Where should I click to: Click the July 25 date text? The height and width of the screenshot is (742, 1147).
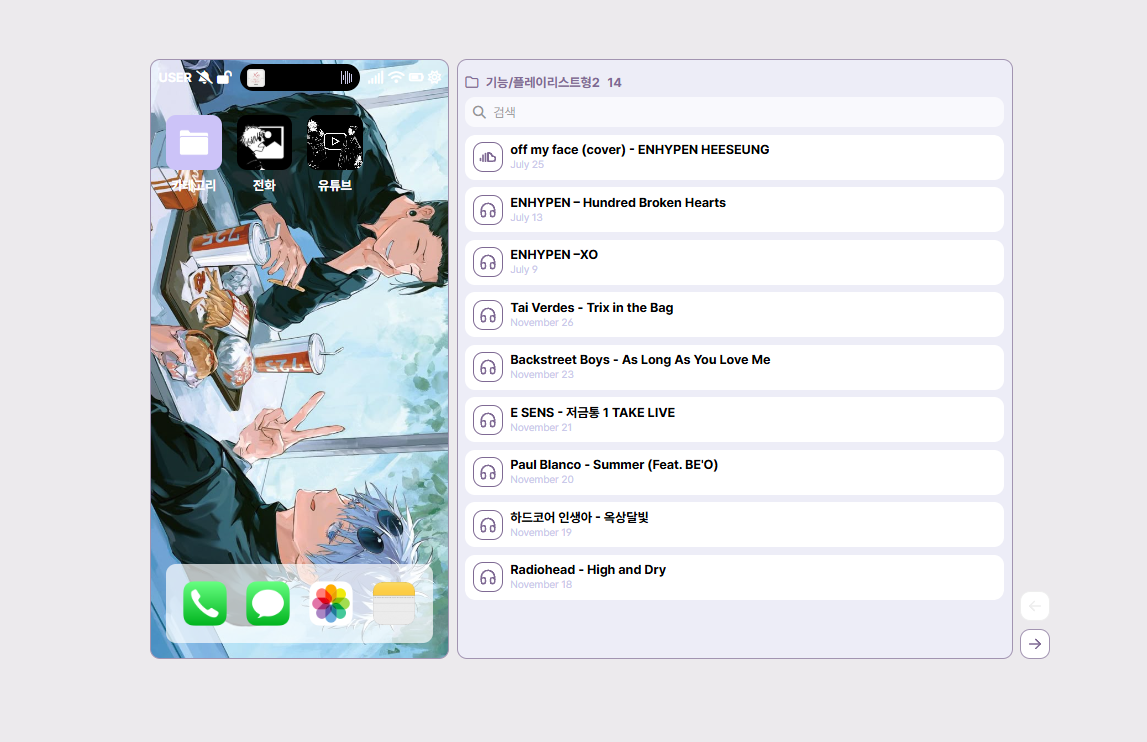tap(527, 165)
